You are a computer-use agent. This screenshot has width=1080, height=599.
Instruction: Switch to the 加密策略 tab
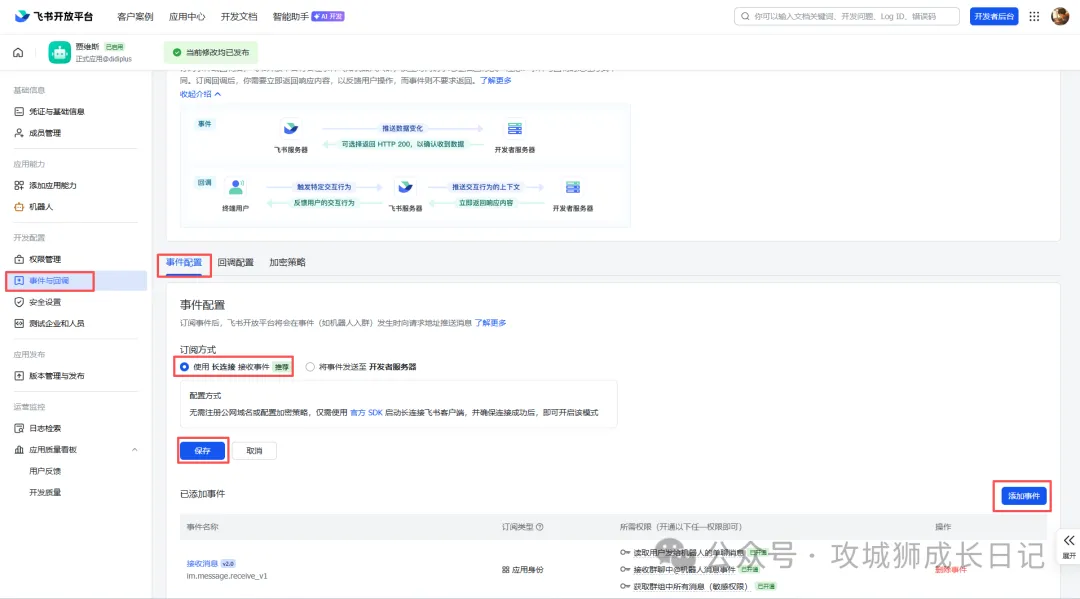pos(287,263)
